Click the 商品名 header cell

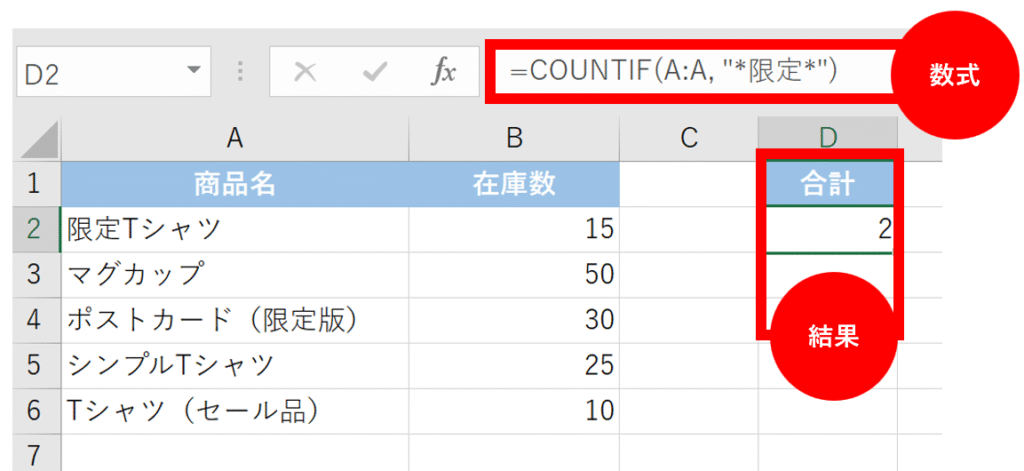click(234, 184)
